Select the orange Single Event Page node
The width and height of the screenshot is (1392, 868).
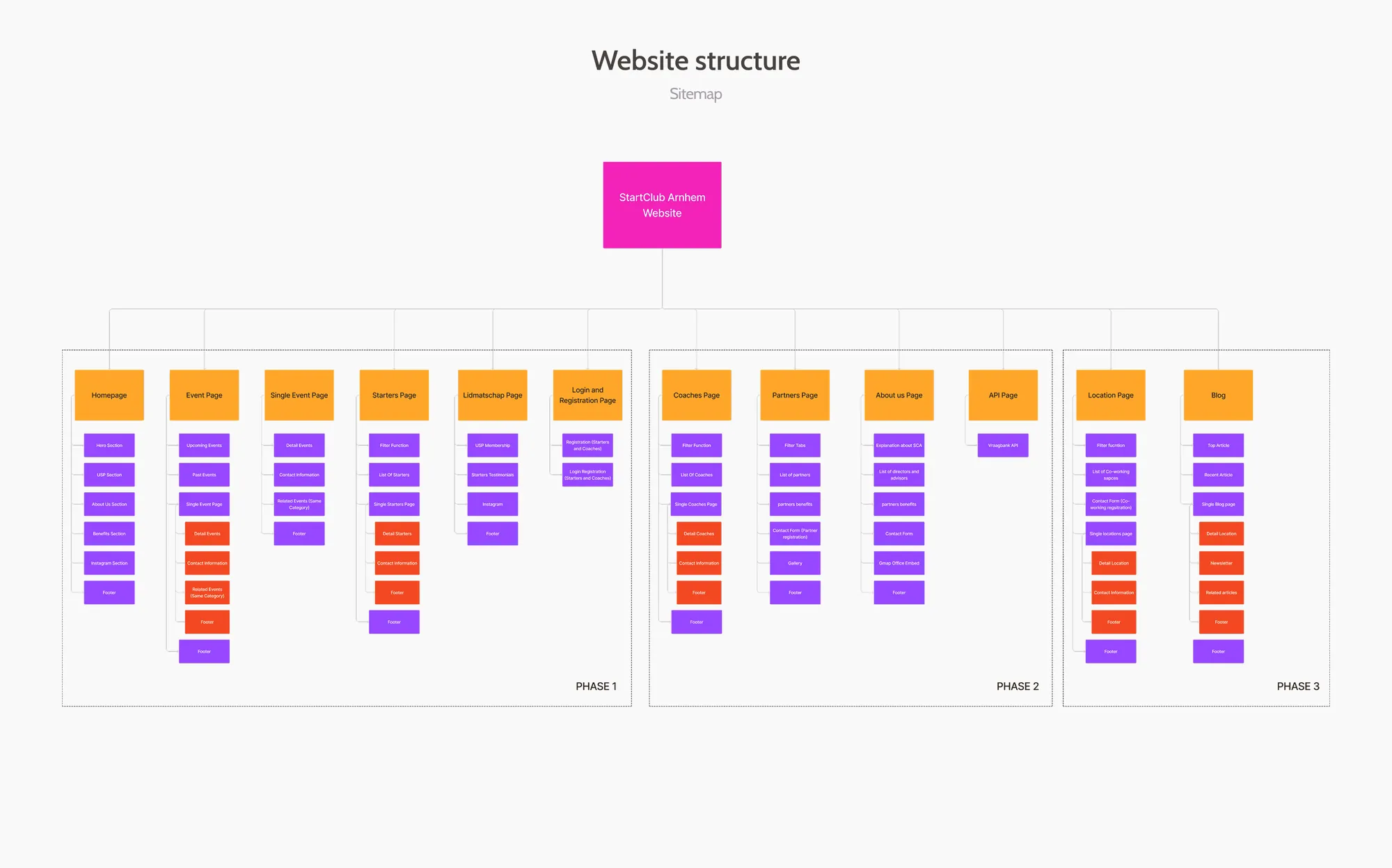(x=299, y=395)
